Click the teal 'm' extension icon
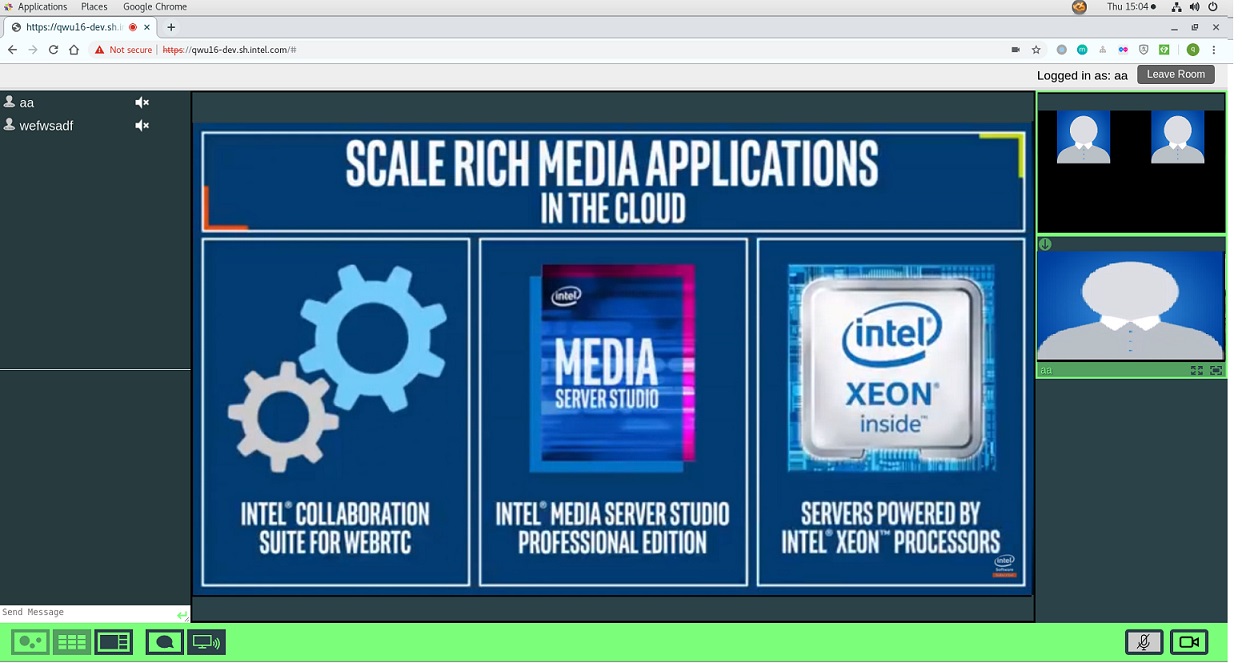This screenshot has height=663, width=1246. [x=1082, y=49]
